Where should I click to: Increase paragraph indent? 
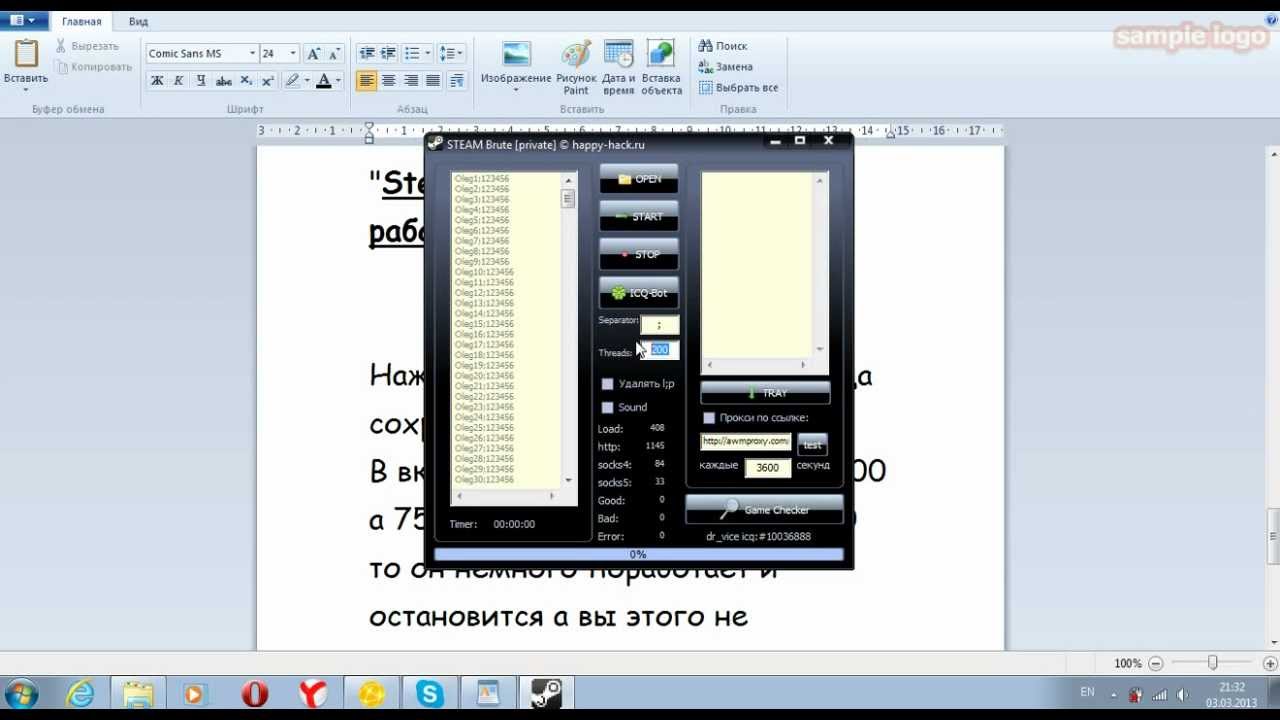pos(388,54)
